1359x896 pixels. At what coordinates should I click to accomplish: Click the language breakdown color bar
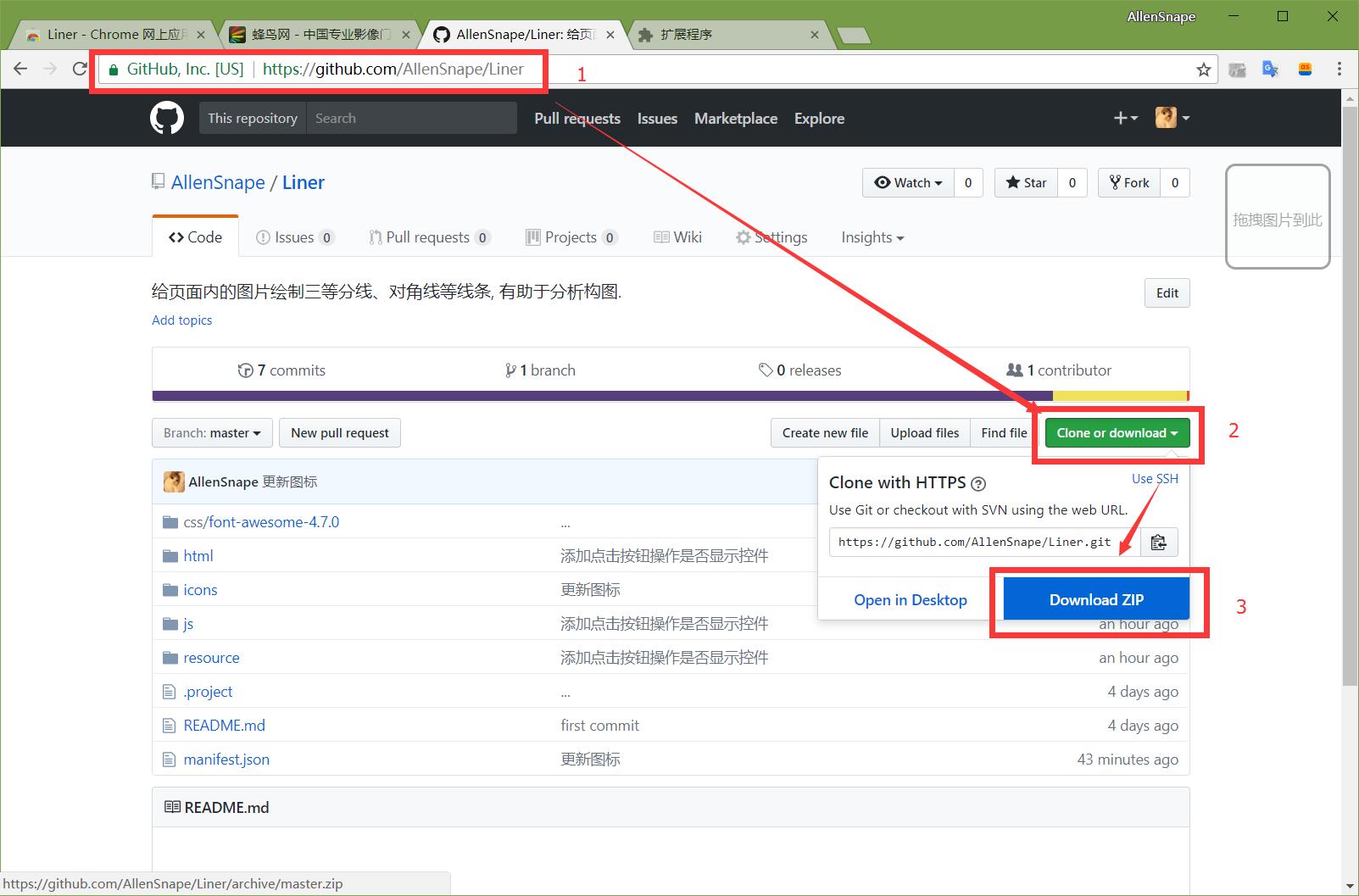[671, 396]
